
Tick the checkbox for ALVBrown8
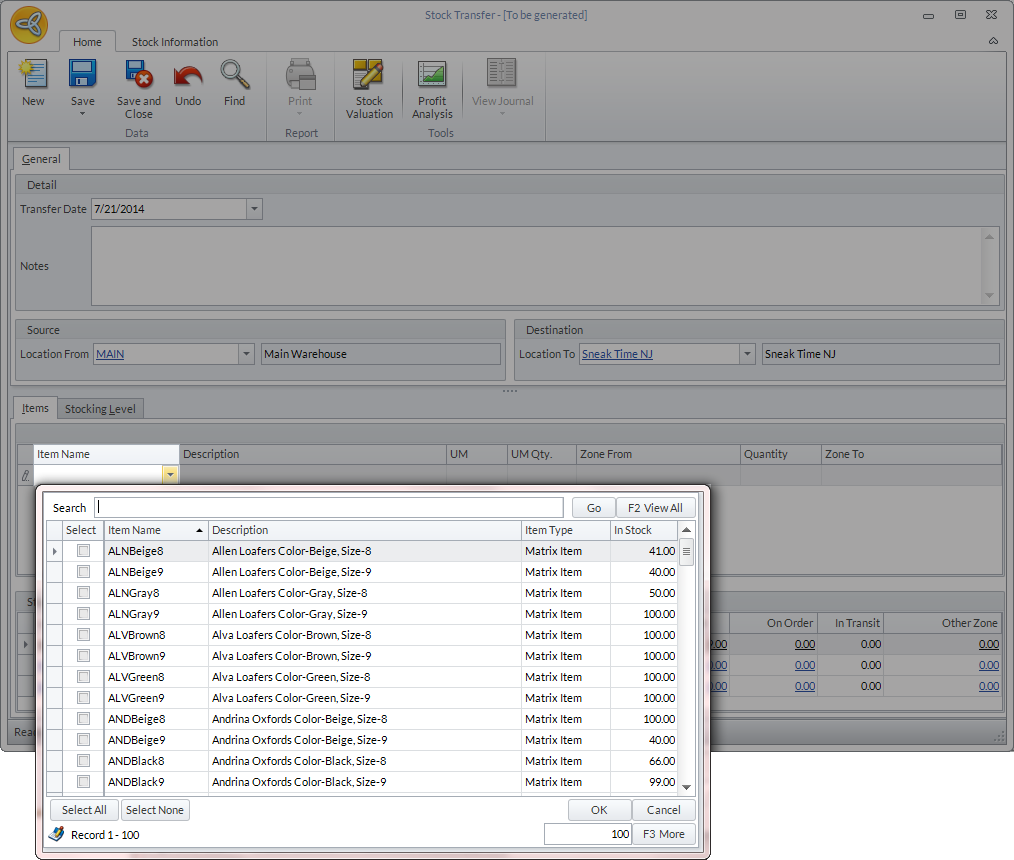click(x=84, y=635)
